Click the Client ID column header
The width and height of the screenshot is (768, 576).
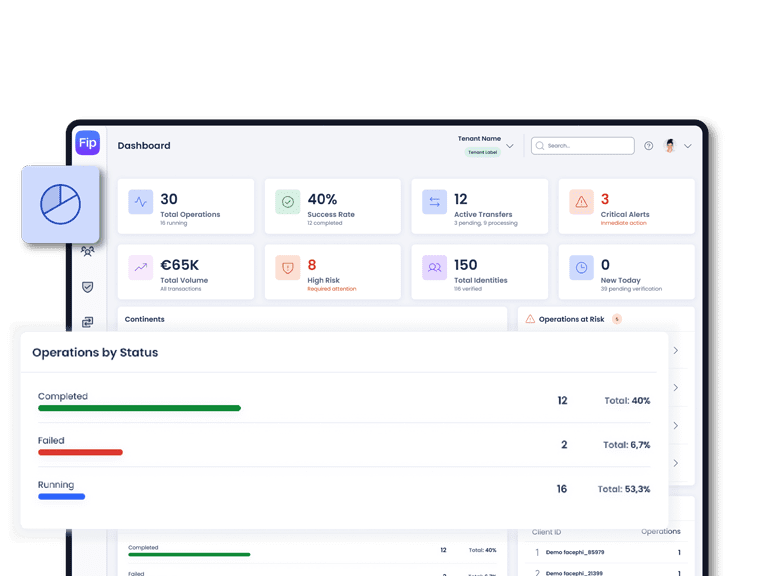coord(547,532)
